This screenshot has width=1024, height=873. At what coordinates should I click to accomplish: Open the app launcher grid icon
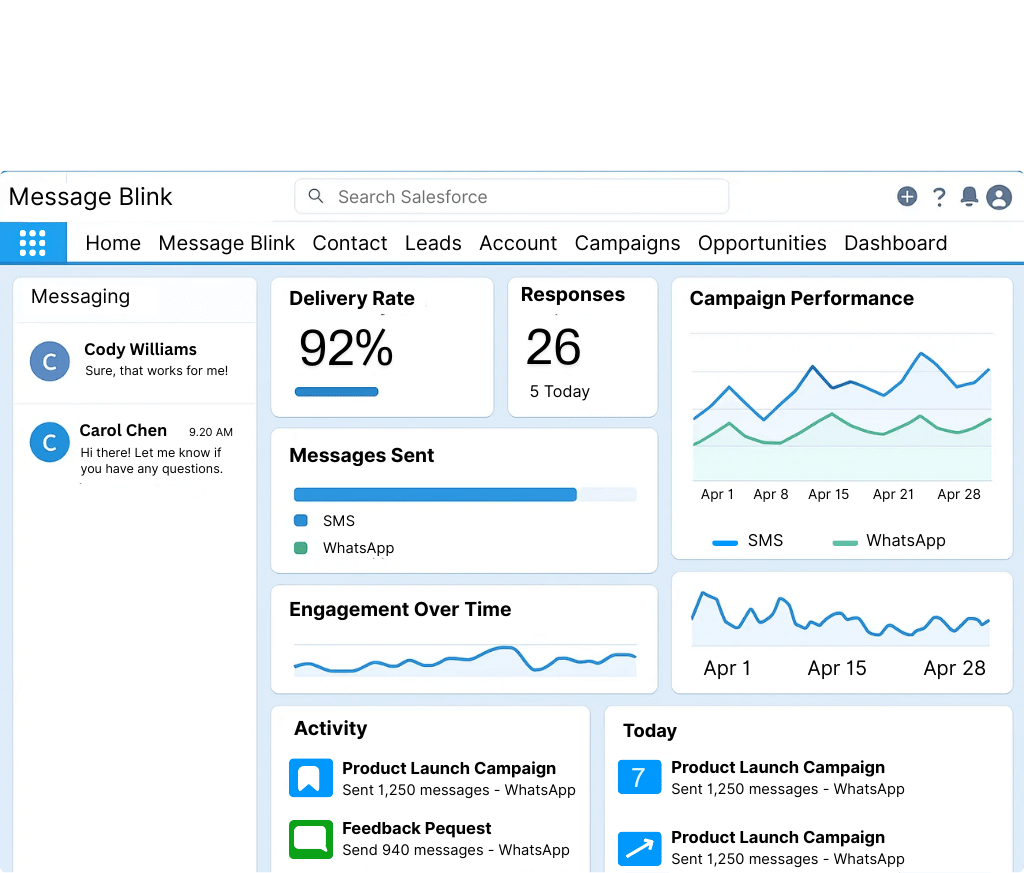(x=33, y=243)
